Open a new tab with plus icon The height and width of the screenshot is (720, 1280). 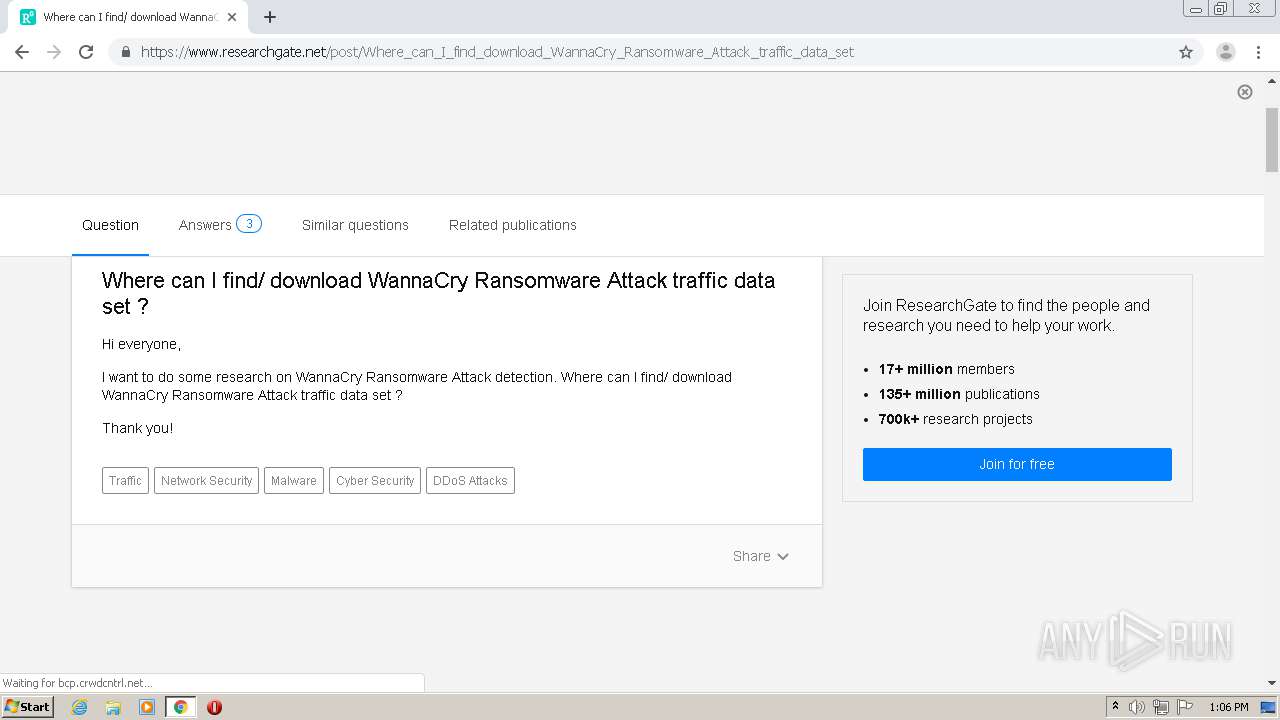coord(270,17)
